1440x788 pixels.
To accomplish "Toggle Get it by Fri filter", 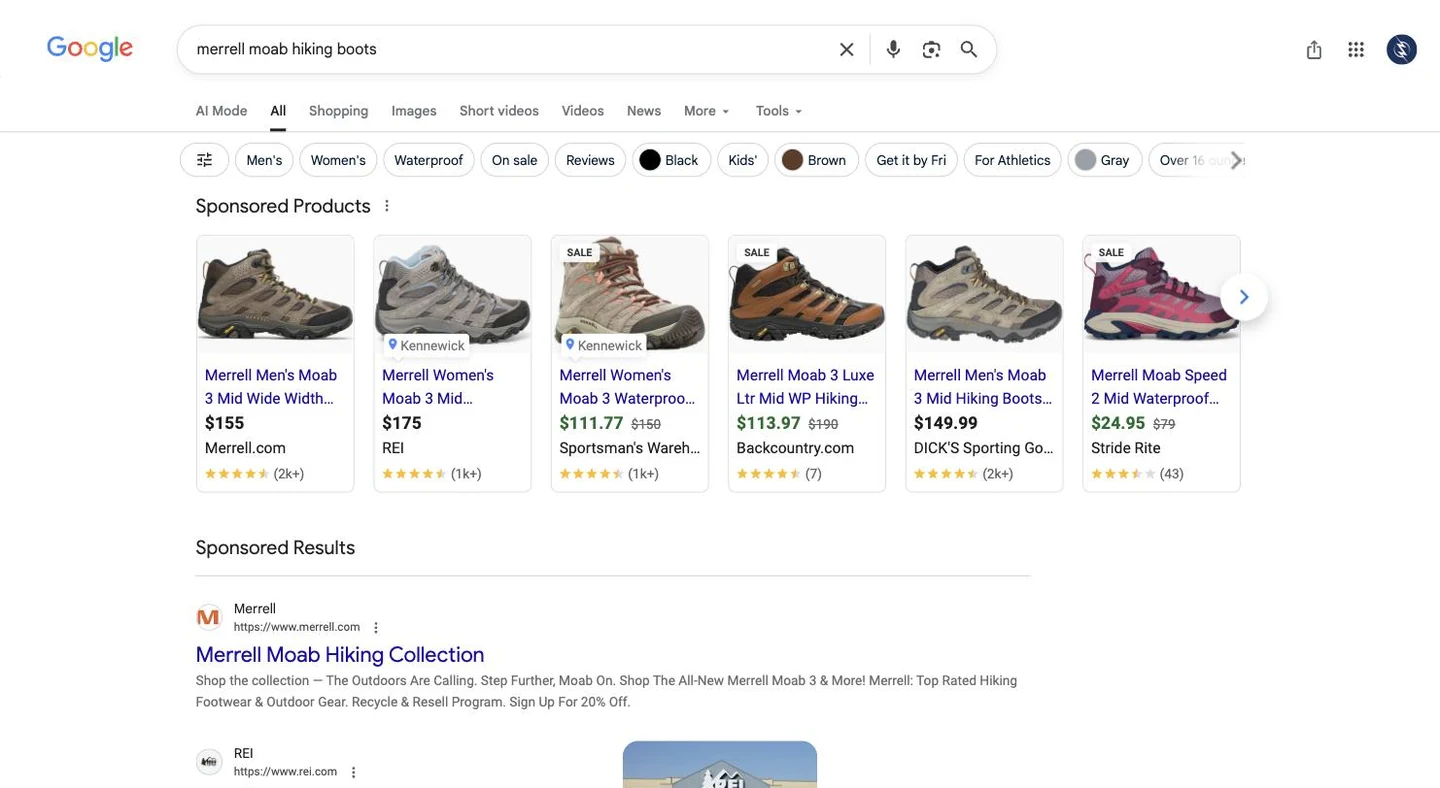I will pyautogui.click(x=911, y=160).
